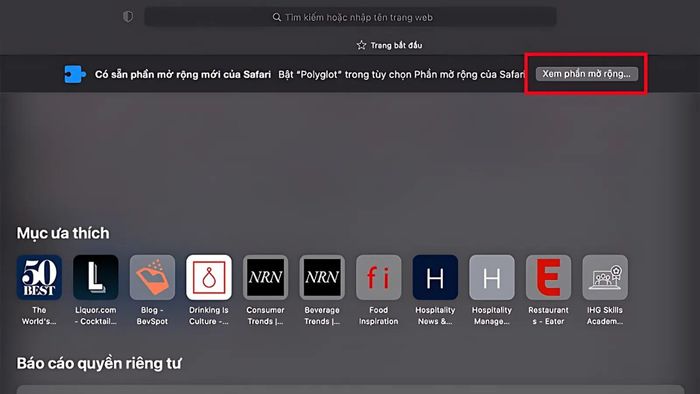
Task: Click the search magnifier icon in address bar
Action: (277, 17)
